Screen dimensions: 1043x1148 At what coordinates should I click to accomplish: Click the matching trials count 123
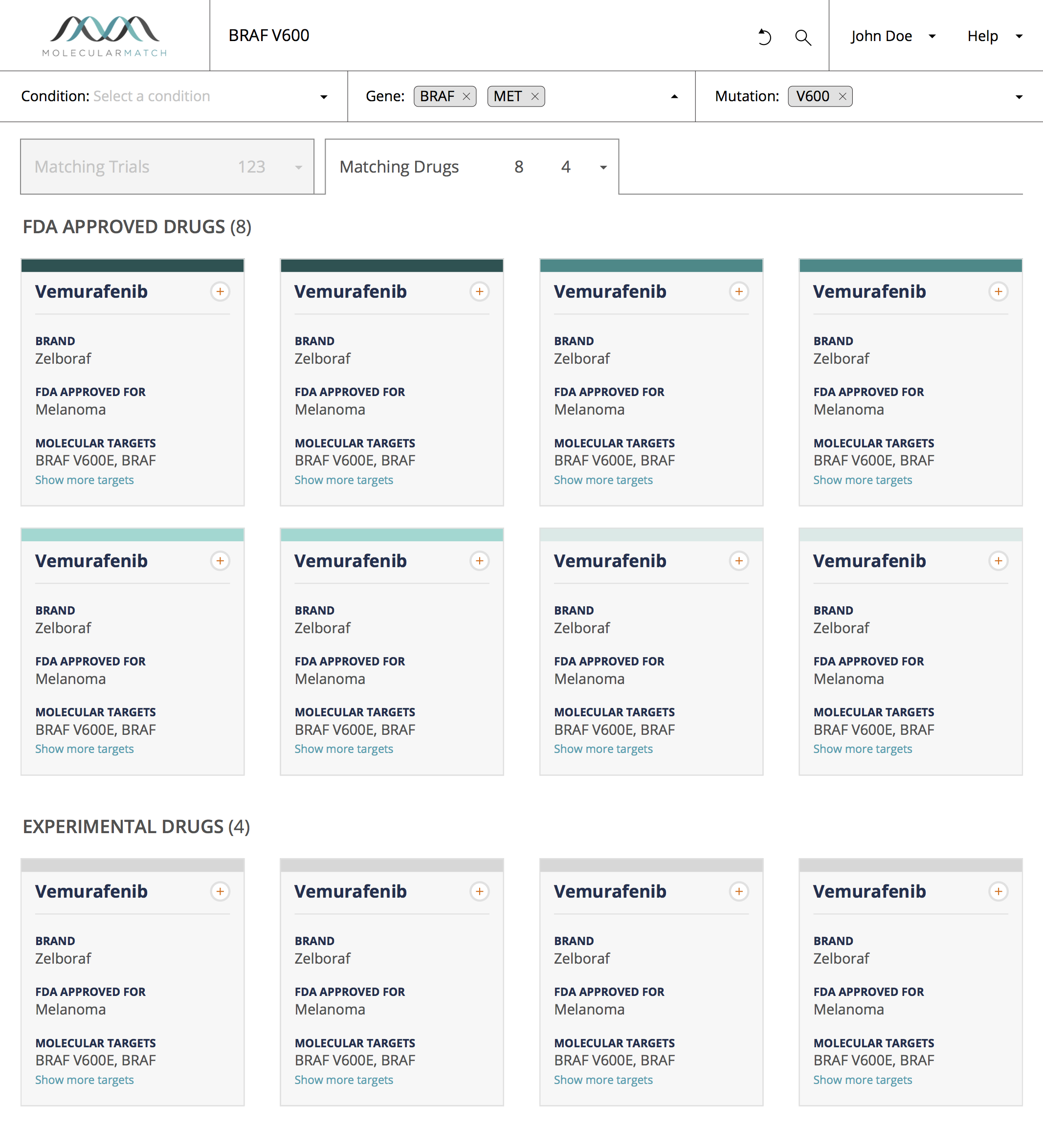point(251,167)
